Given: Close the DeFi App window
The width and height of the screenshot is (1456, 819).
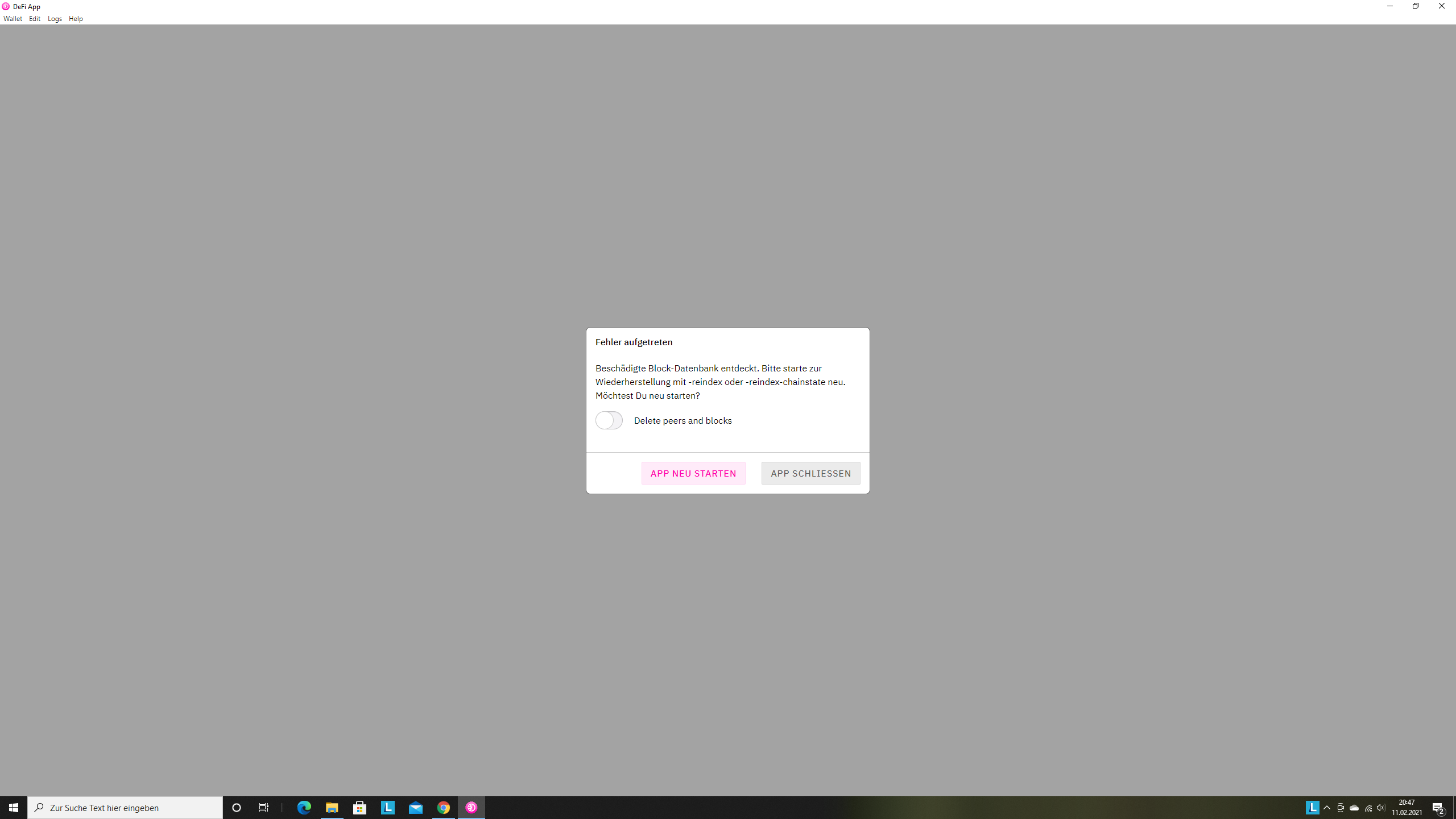Looking at the screenshot, I should [x=1442, y=6].
